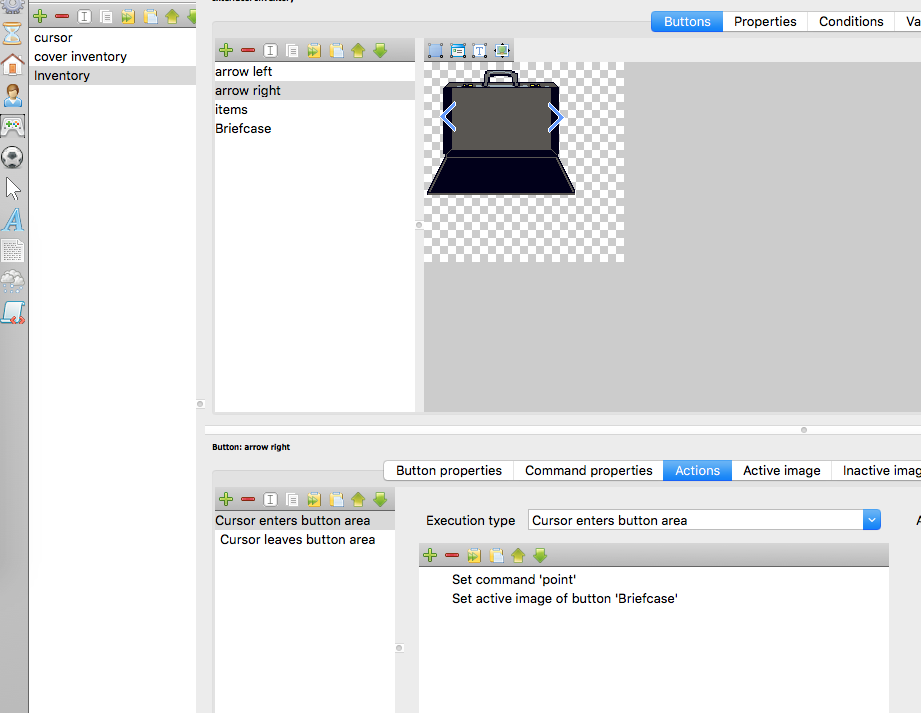Open the Cursors arrow icon in sidebar
The width and height of the screenshot is (921, 713).
(x=12, y=189)
